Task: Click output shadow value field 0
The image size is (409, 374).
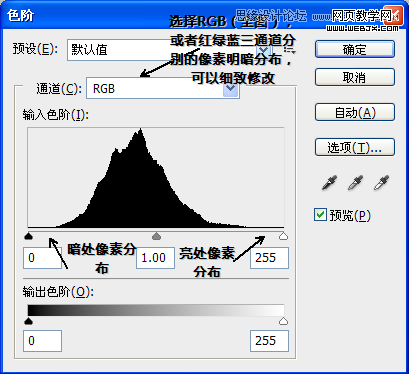Action: pyautogui.click(x=42, y=341)
